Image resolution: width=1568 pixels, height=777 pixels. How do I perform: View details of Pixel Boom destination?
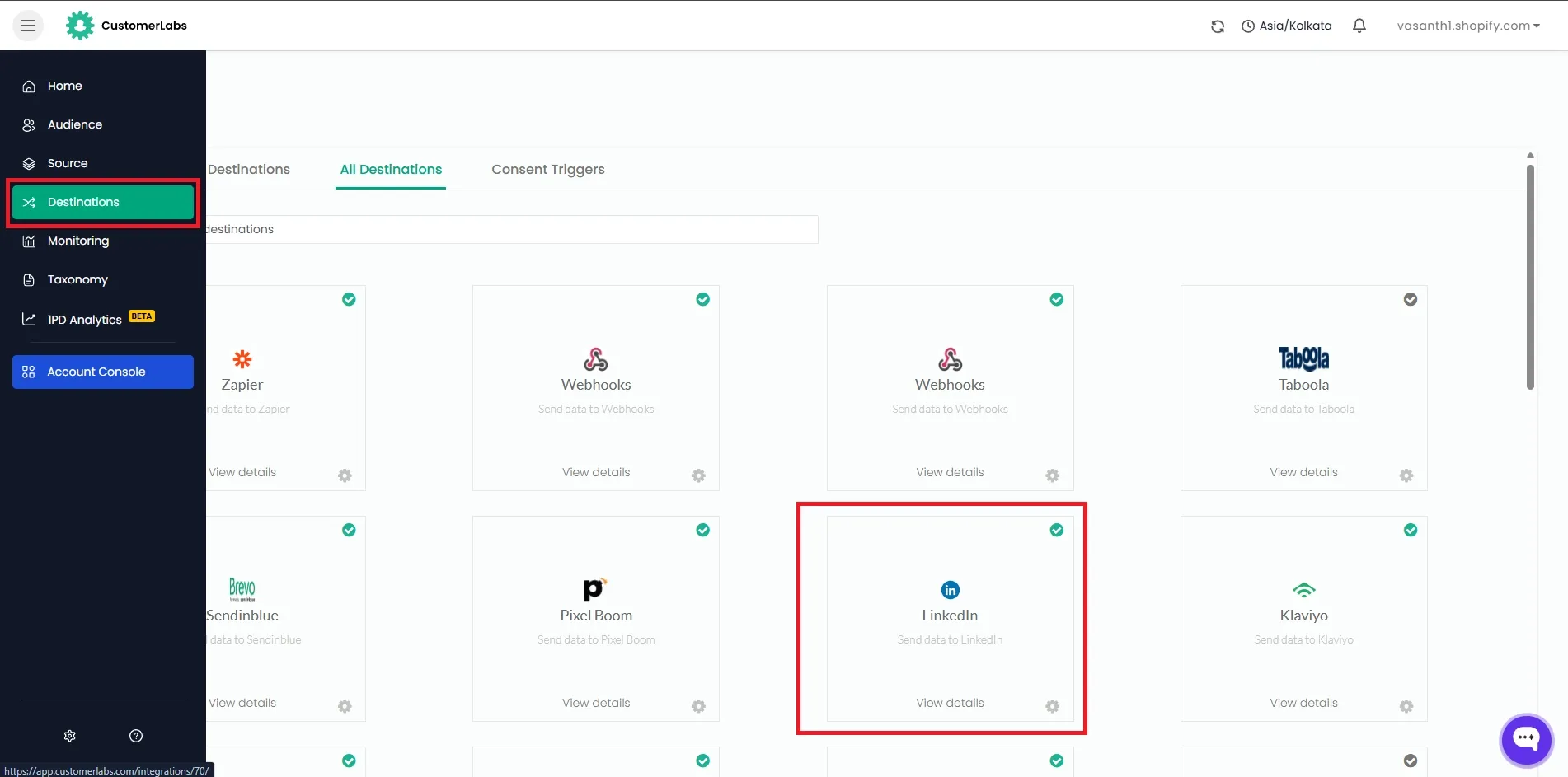coord(596,703)
